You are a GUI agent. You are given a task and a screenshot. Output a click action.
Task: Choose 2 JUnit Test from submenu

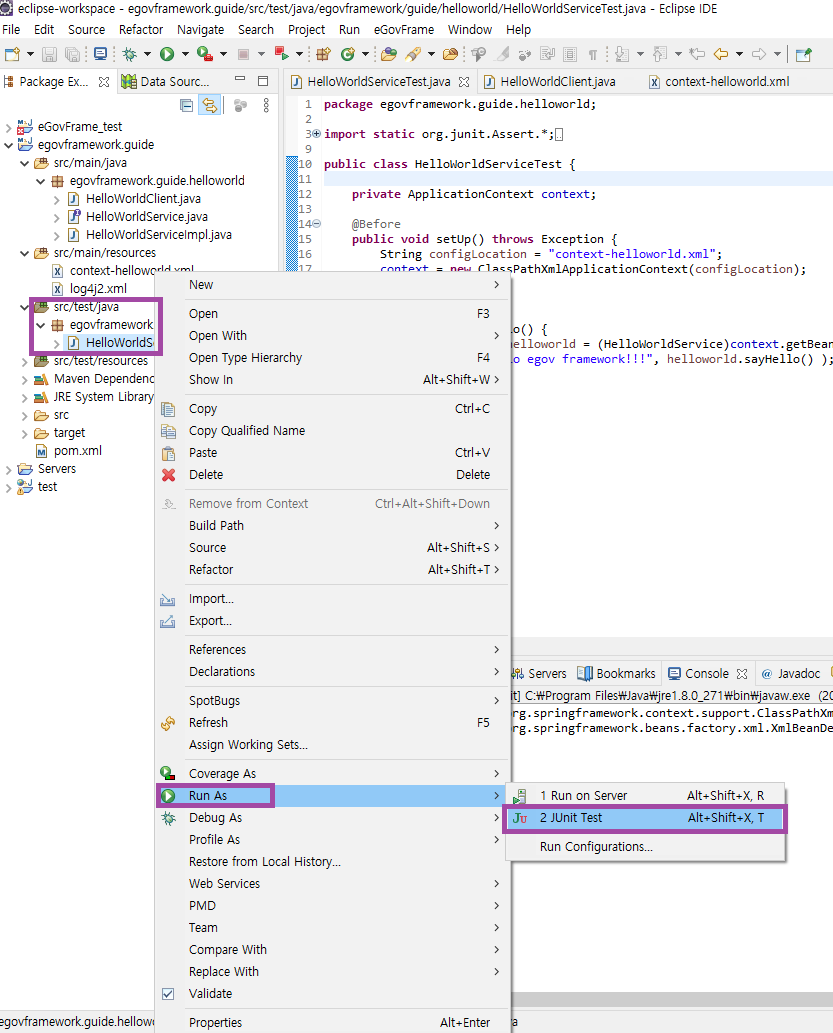(645, 818)
